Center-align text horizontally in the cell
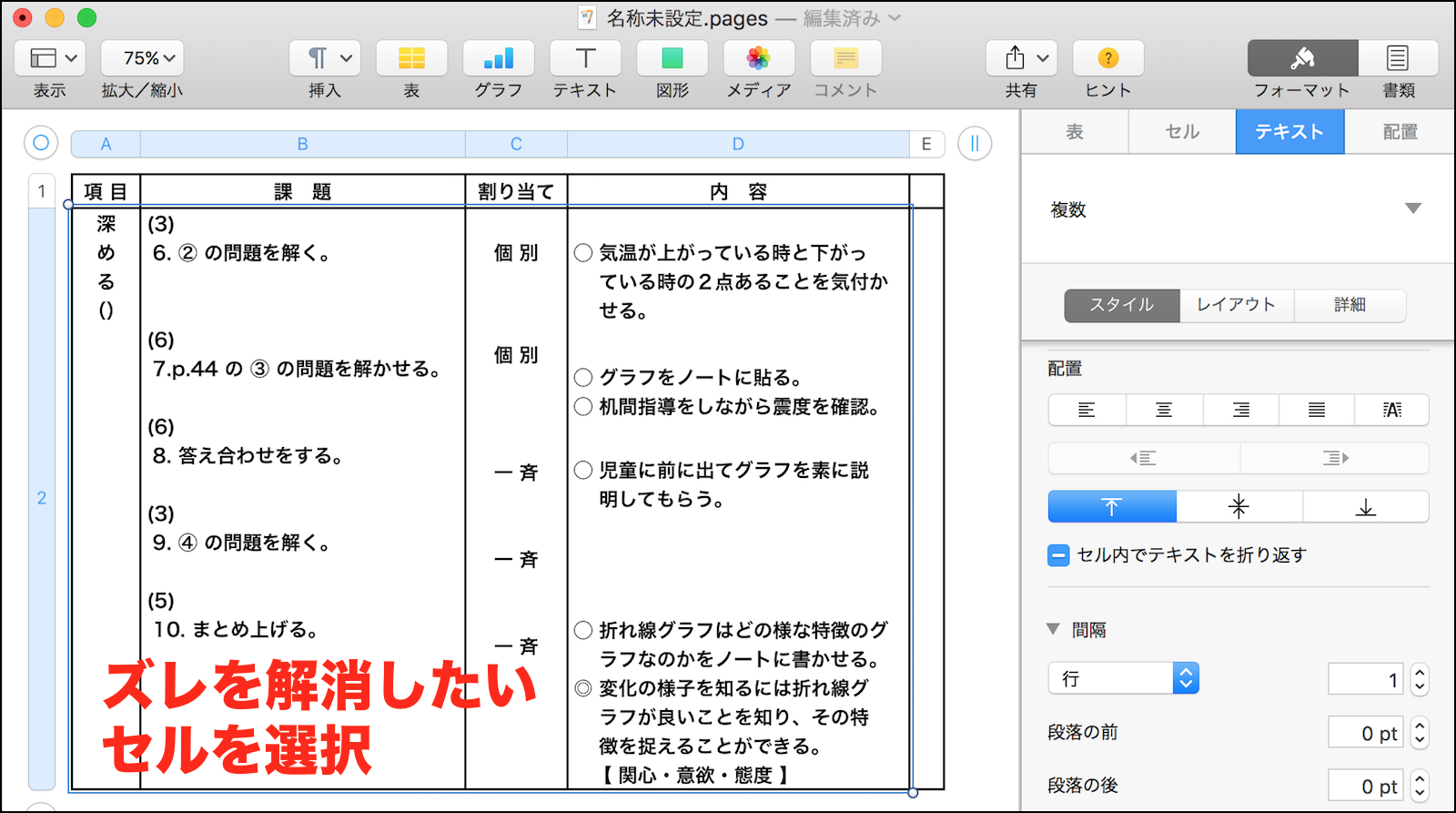Viewport: 1456px width, 813px height. pyautogui.click(x=1164, y=410)
